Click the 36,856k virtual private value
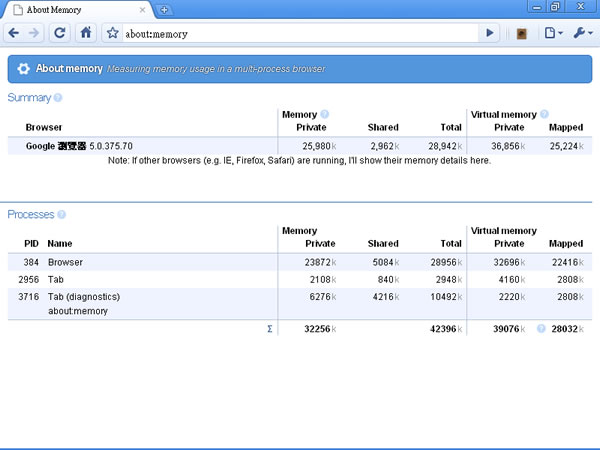The height and width of the screenshot is (450, 600). click(x=508, y=146)
